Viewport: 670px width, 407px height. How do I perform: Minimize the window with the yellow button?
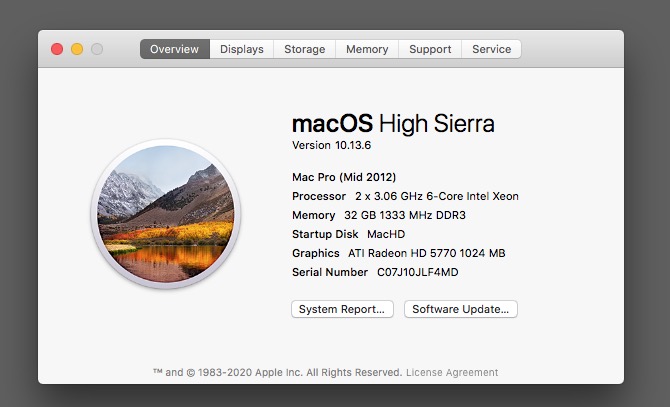[x=77, y=49]
